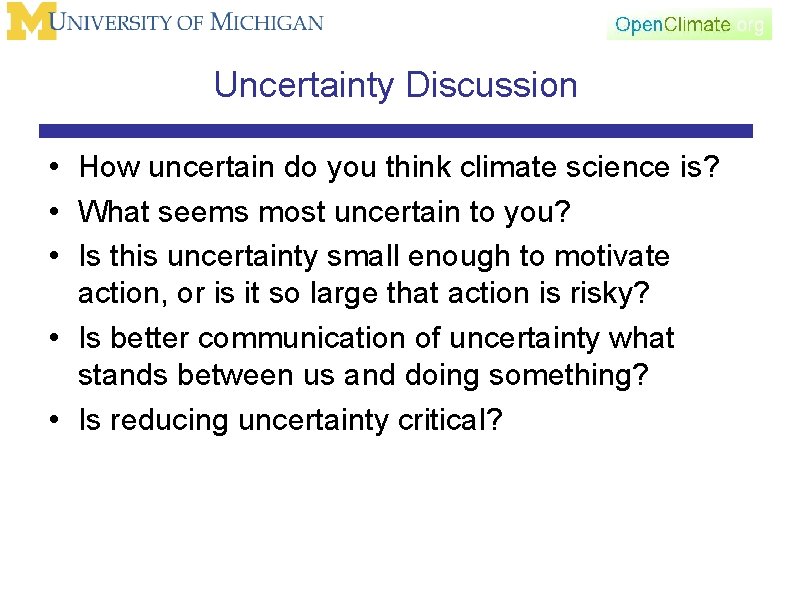Select the 'Uncertainty Discussion' slide title
The image size is (792, 612).
395,85
